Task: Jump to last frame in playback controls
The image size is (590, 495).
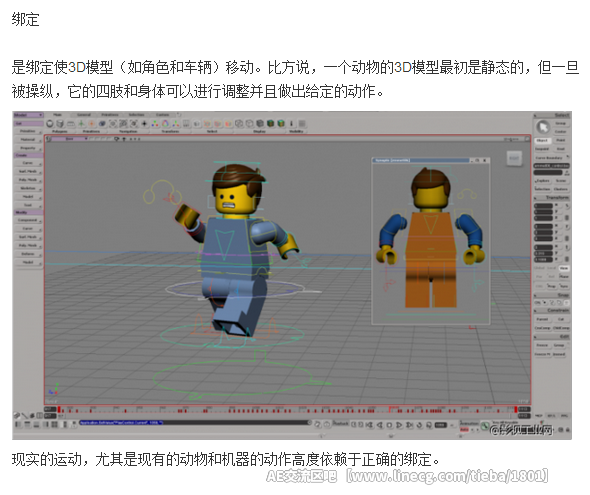Action: 409,425
